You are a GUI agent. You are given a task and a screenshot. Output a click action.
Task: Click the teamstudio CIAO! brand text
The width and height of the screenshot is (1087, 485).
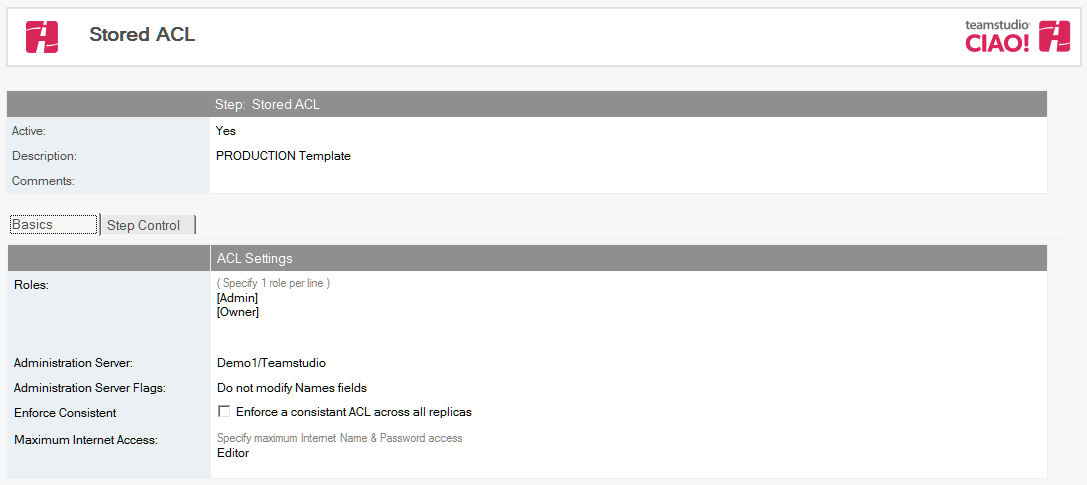click(998, 37)
